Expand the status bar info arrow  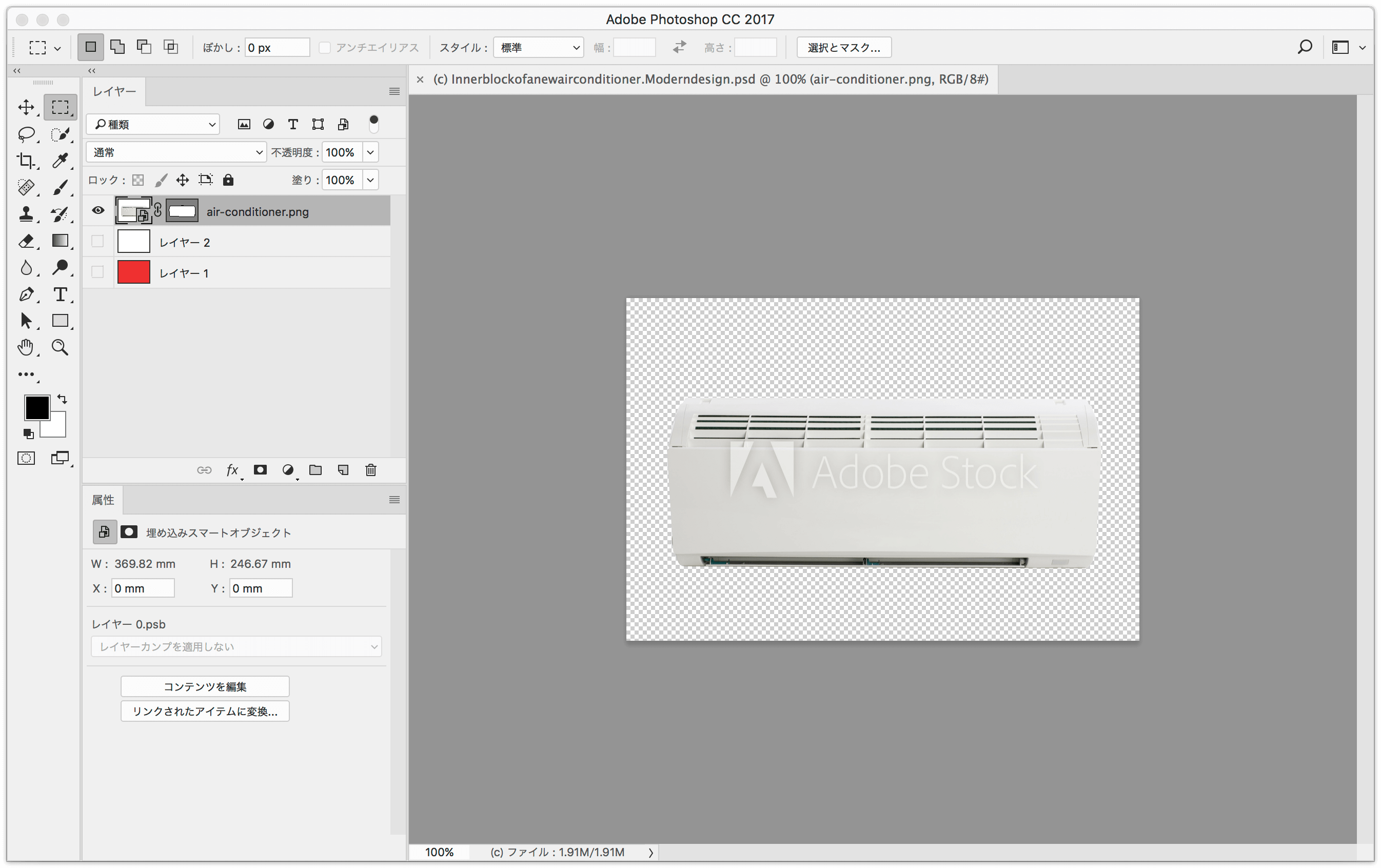651,853
